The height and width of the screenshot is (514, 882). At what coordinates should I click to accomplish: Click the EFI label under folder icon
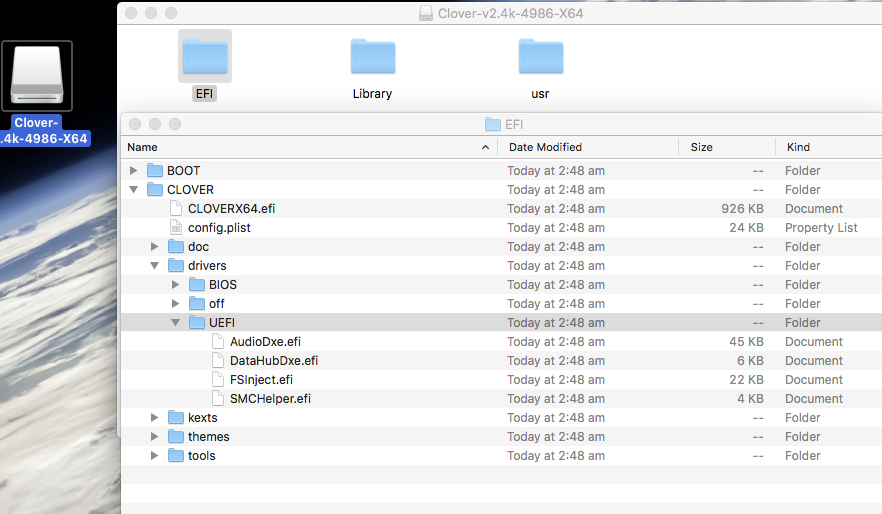pos(204,94)
